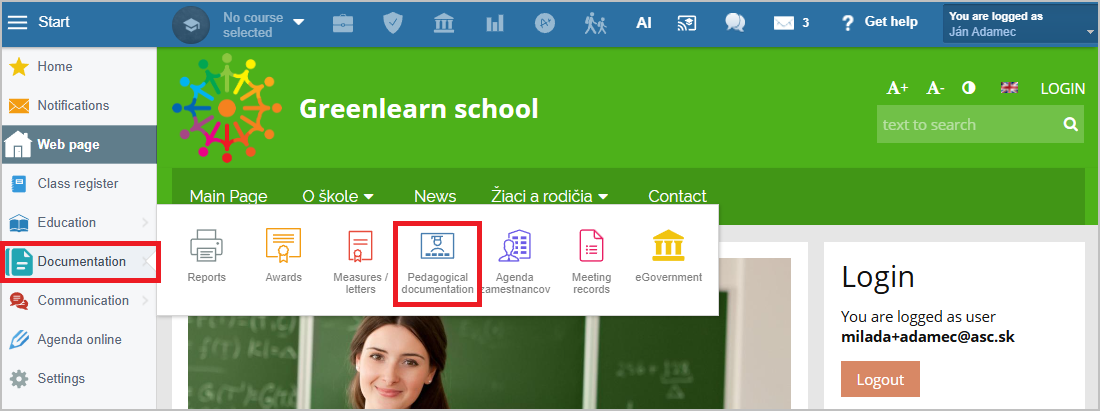1100x411 pixels.
Task: Click the eGovernment building icon
Action: click(x=668, y=246)
